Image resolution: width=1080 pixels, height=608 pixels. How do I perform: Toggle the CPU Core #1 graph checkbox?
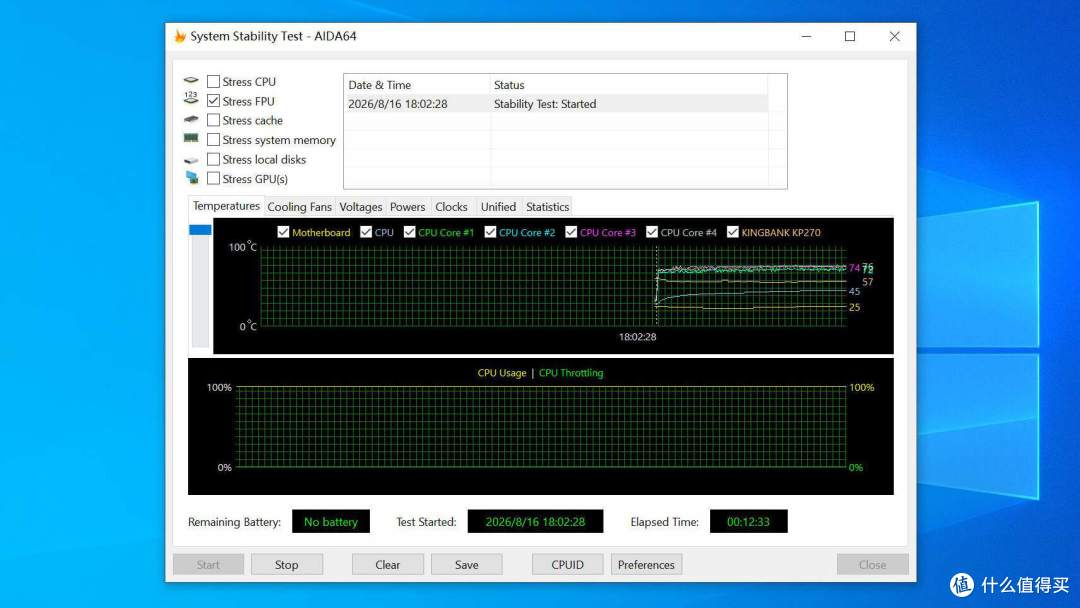tap(410, 232)
